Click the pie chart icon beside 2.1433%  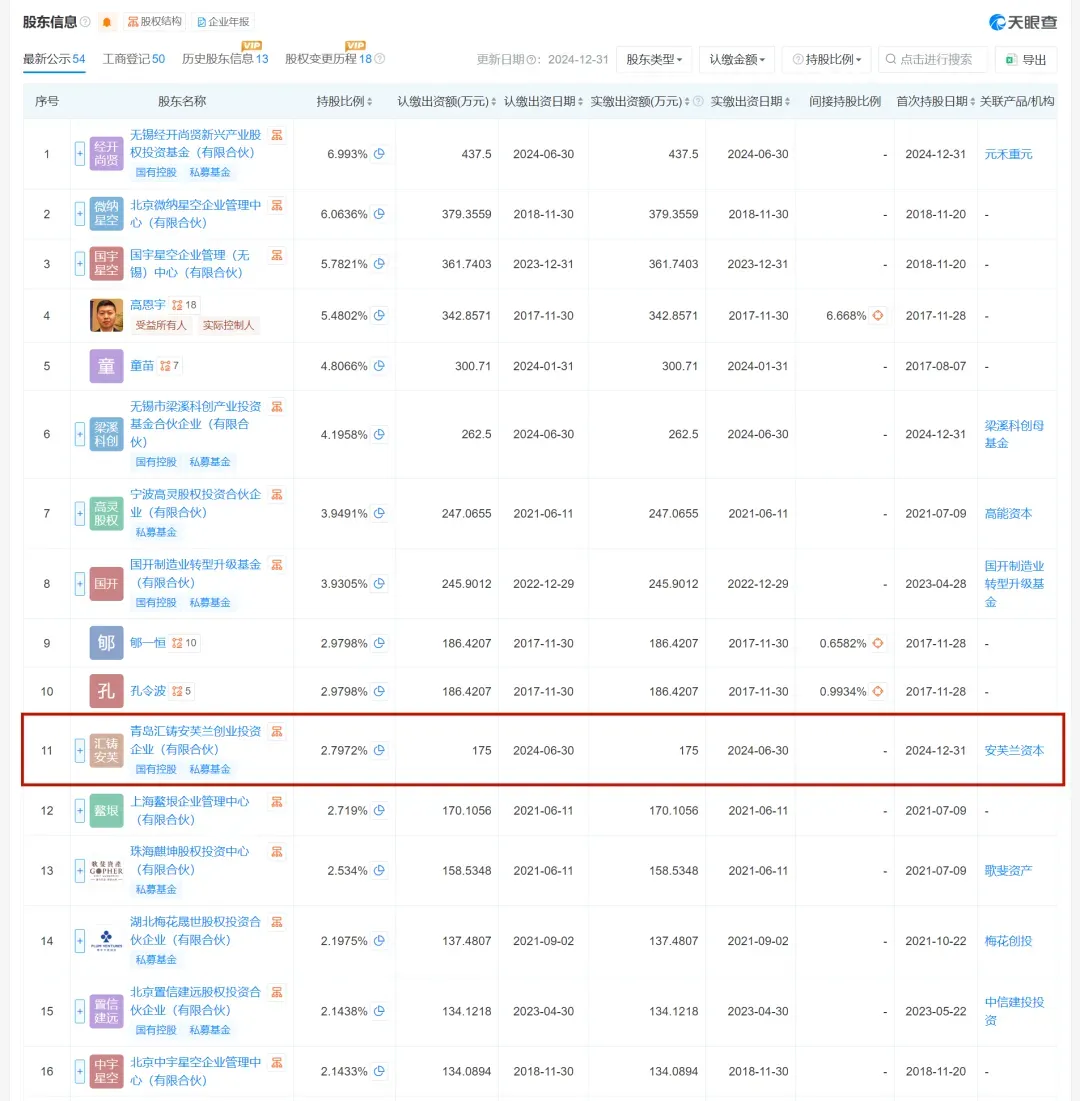point(379,1071)
